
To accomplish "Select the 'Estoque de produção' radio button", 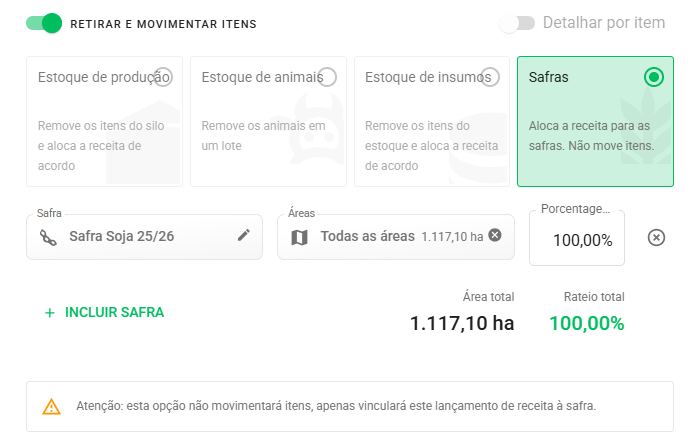I will [163, 77].
